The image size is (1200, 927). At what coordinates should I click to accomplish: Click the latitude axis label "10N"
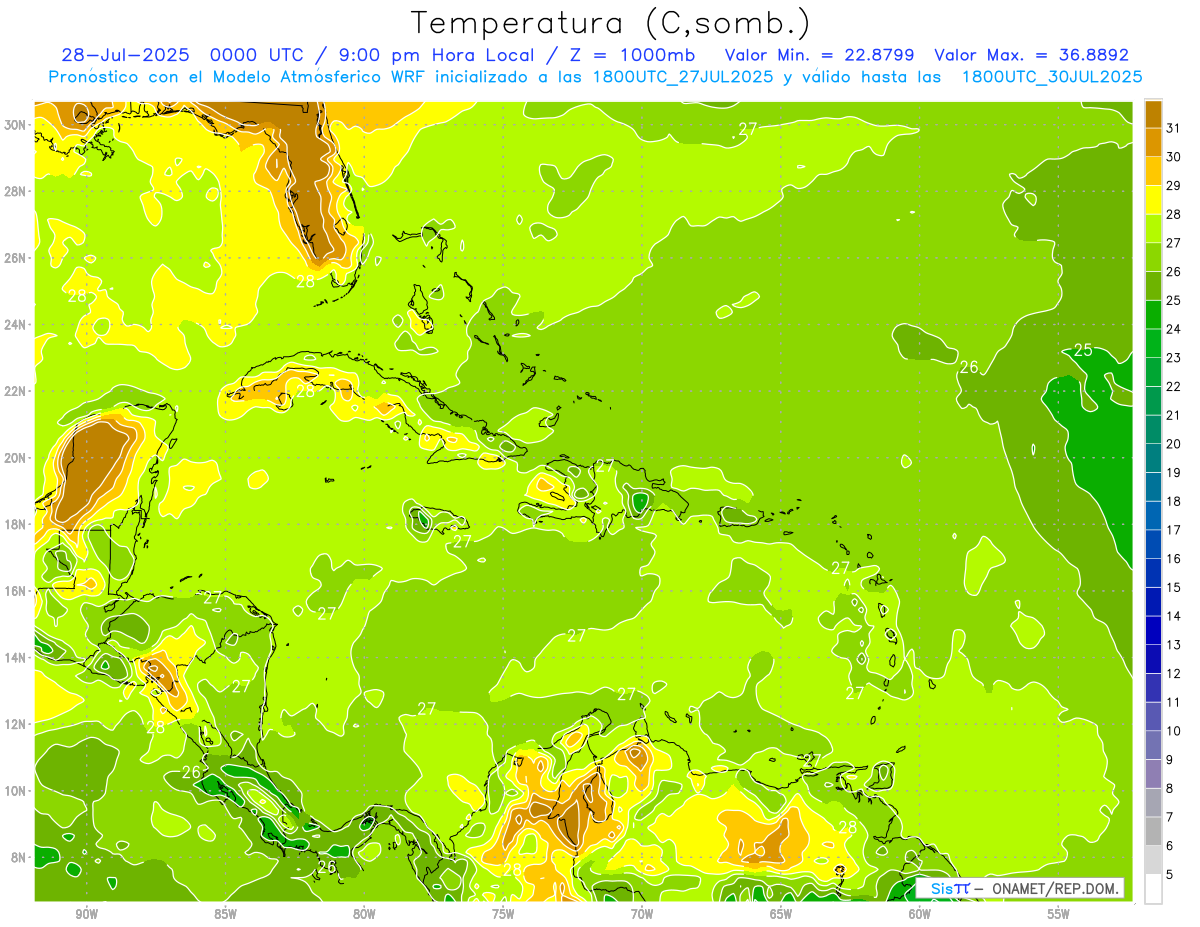(16, 791)
